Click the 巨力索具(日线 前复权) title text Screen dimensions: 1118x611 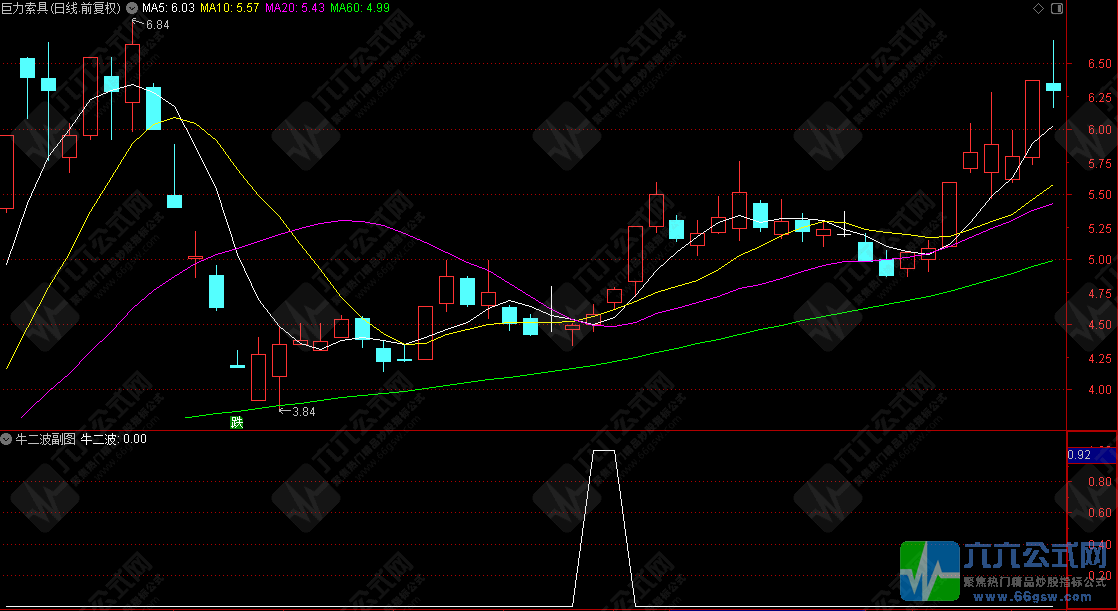[61, 8]
